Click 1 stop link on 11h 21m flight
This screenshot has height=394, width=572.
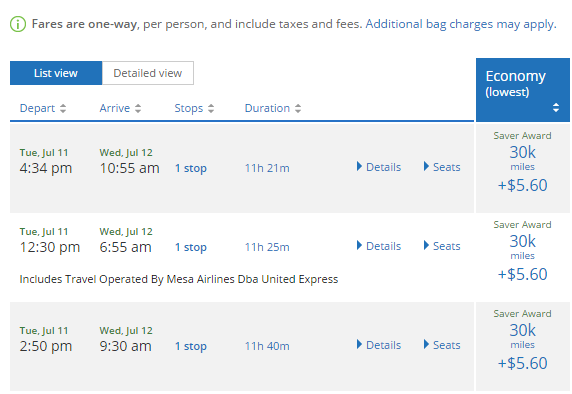[x=191, y=168]
